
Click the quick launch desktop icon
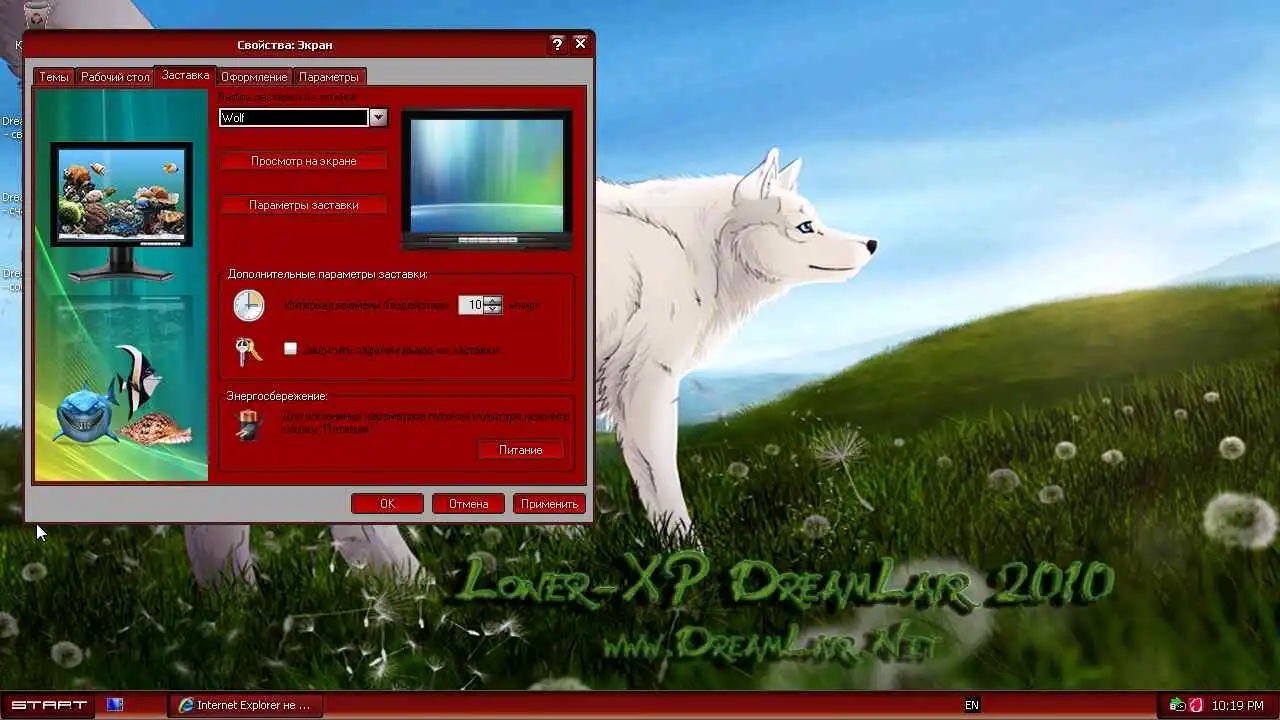[115, 705]
